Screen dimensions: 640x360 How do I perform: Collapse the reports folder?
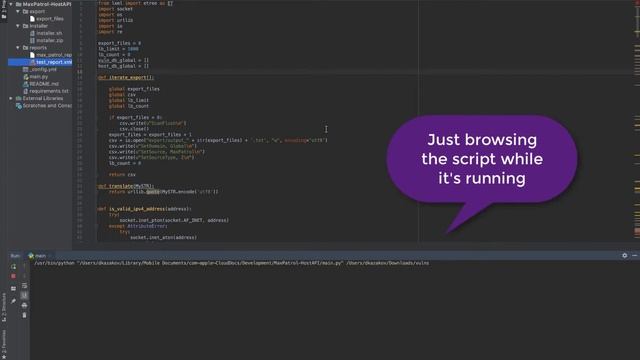coord(18,48)
